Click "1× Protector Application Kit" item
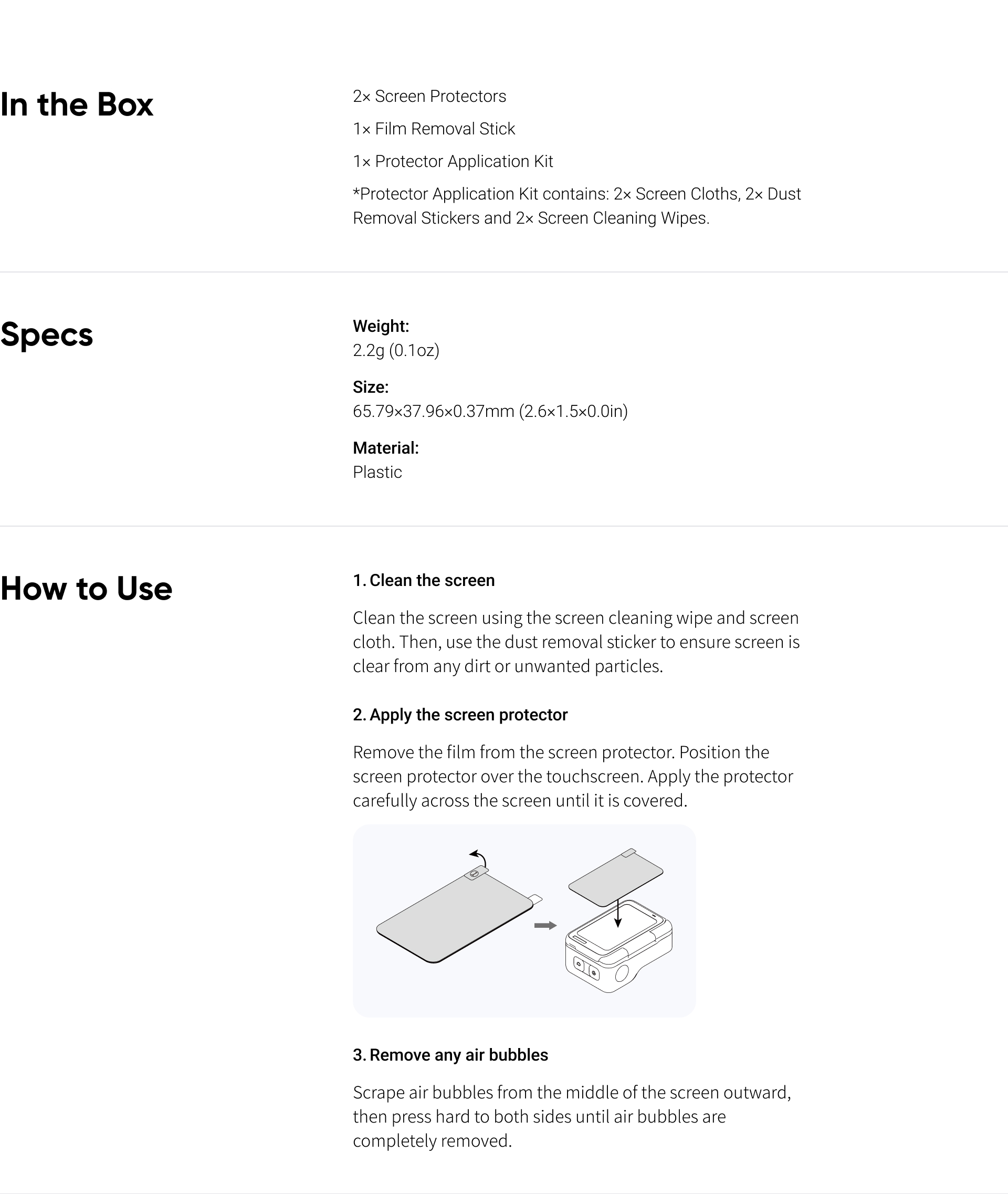This screenshot has height=1194, width=1008. coord(453,161)
